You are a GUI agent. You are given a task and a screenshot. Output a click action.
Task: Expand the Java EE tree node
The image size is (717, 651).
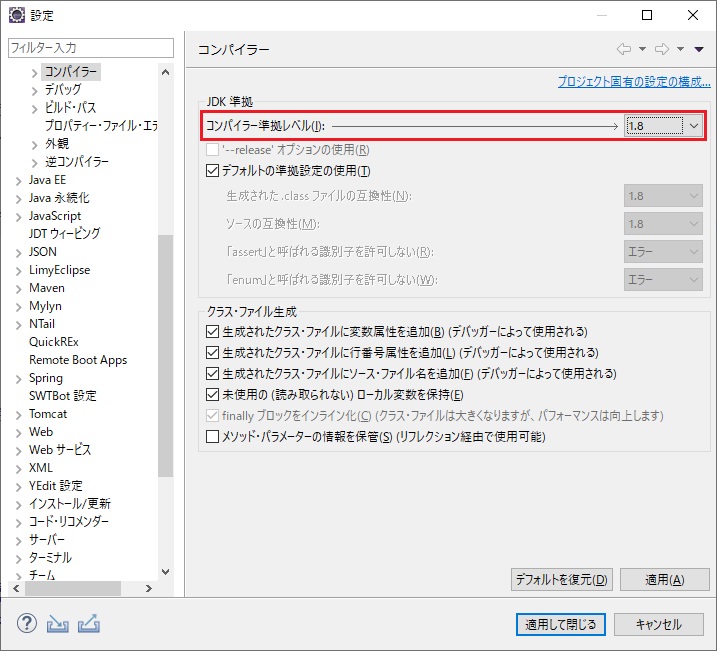[x=18, y=181]
